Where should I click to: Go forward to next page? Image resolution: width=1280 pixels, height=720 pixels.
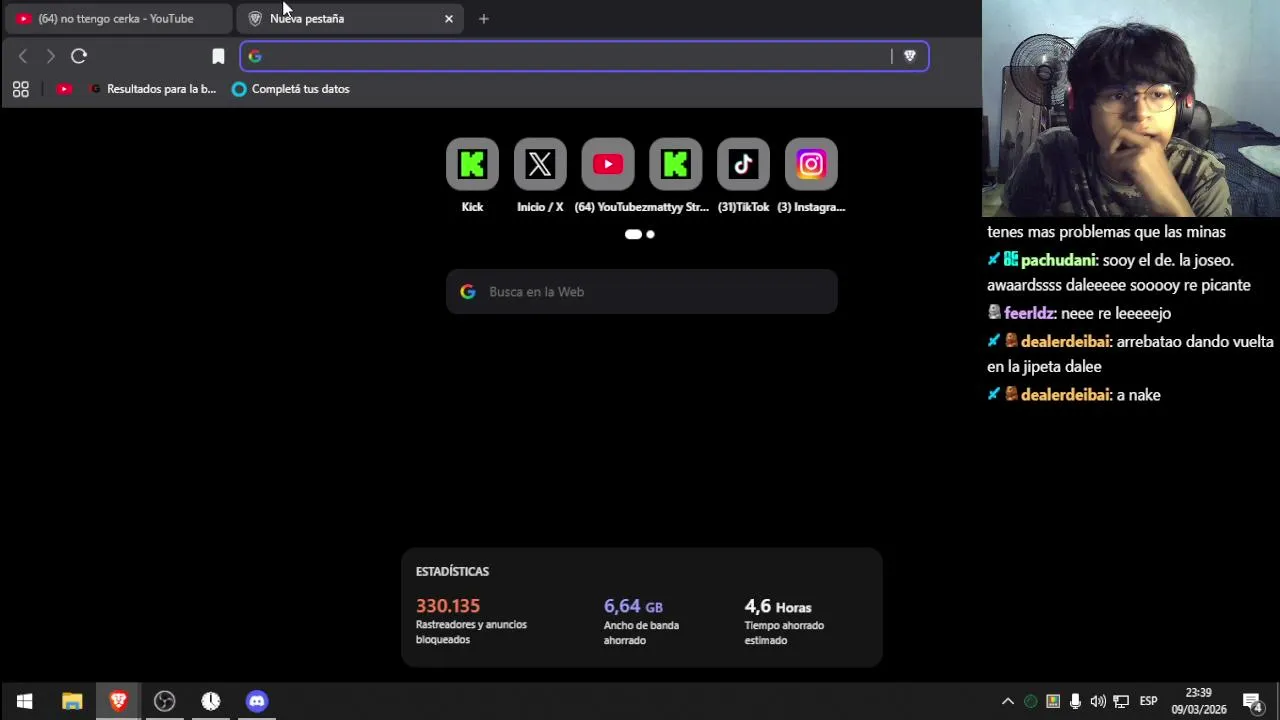tap(50, 56)
